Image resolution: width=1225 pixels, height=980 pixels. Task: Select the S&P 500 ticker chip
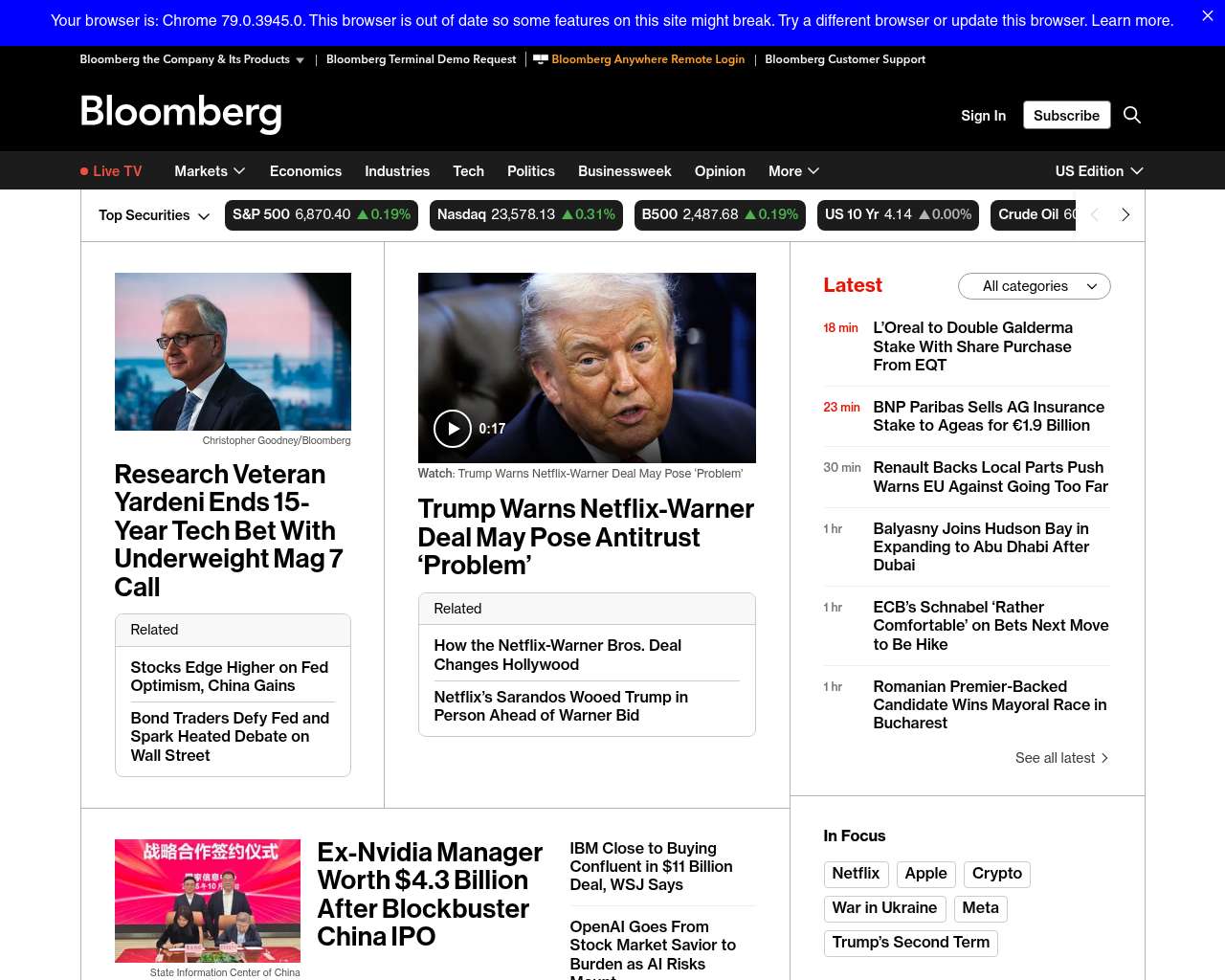point(322,215)
